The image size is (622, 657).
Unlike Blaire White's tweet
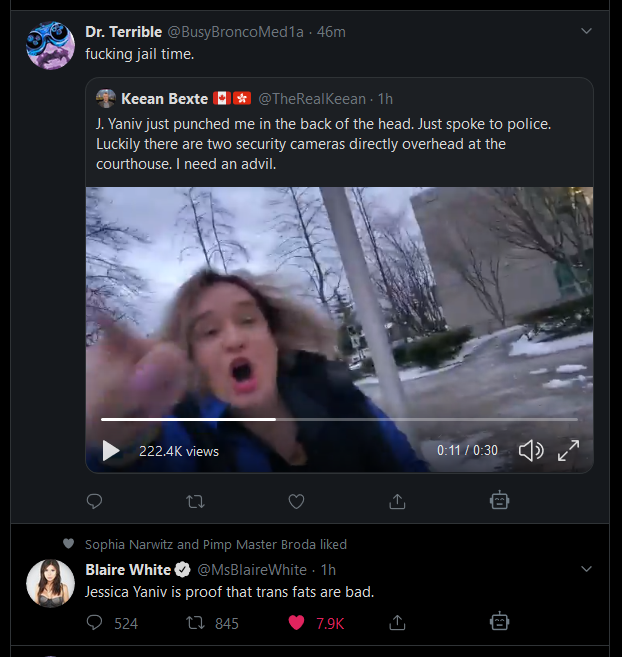pos(296,623)
